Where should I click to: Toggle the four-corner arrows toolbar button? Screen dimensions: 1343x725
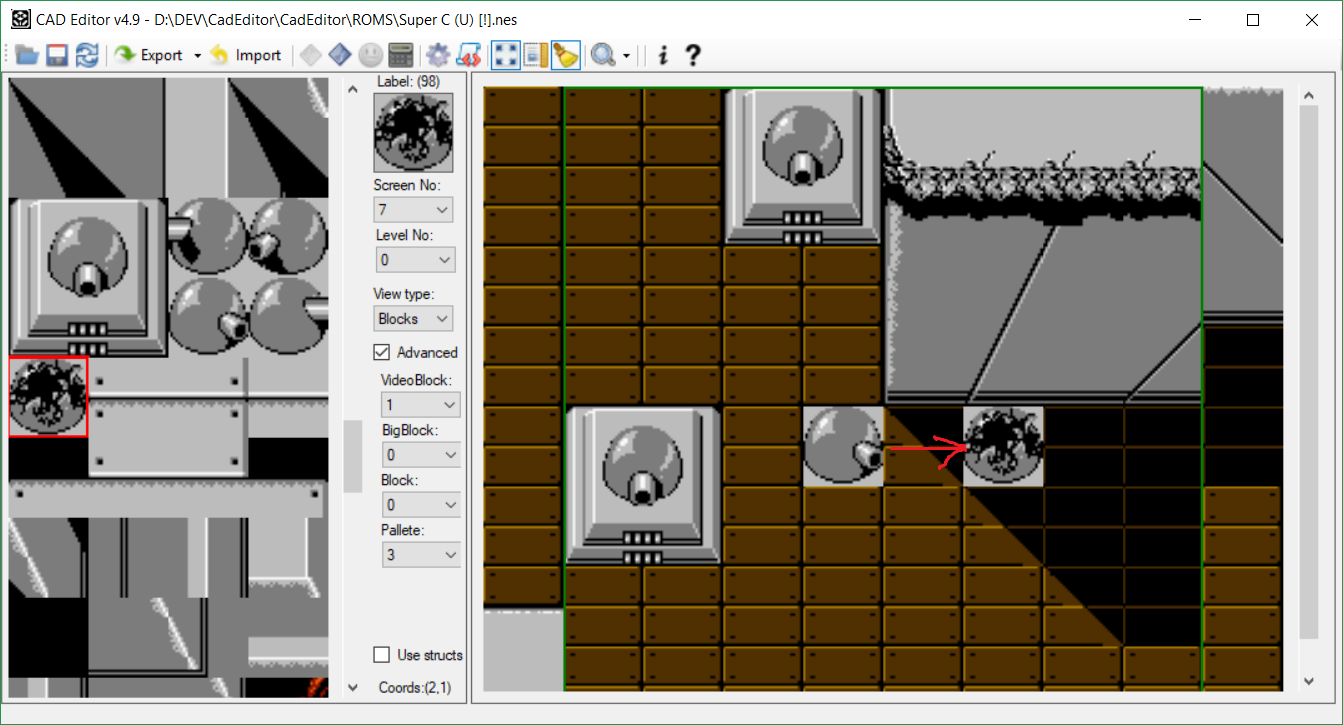point(506,55)
